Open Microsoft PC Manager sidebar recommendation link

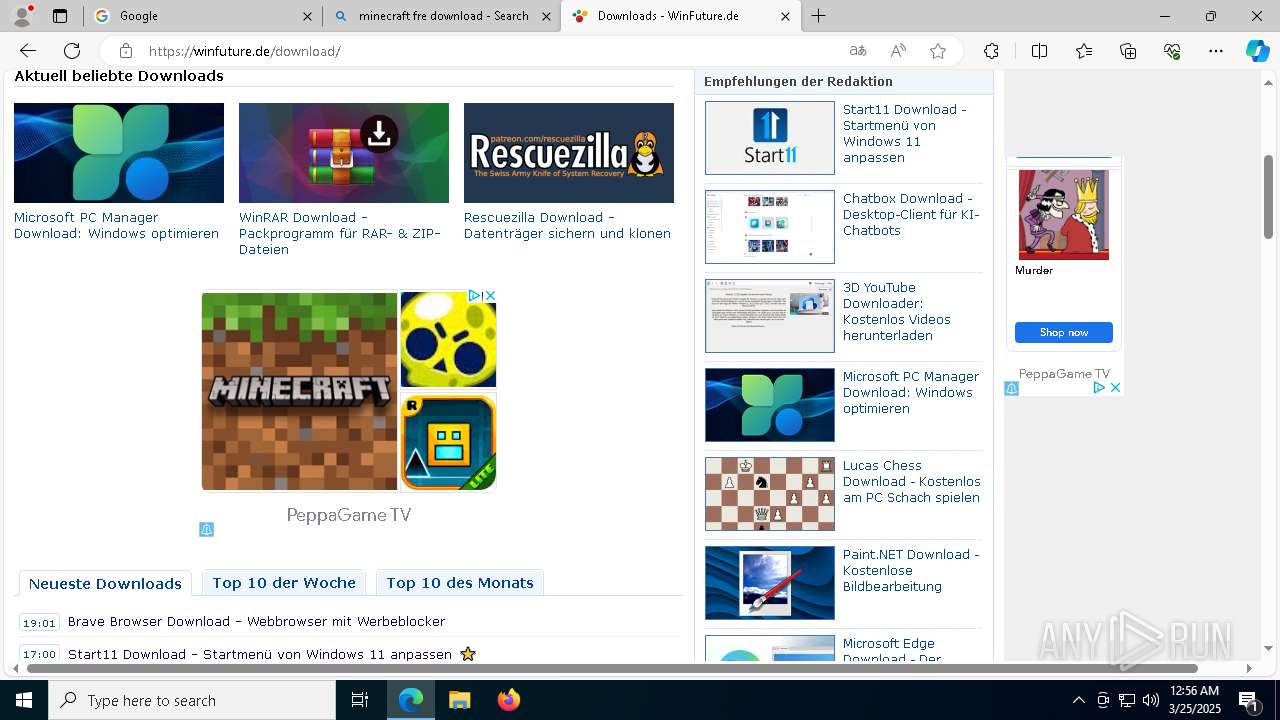[x=911, y=392]
